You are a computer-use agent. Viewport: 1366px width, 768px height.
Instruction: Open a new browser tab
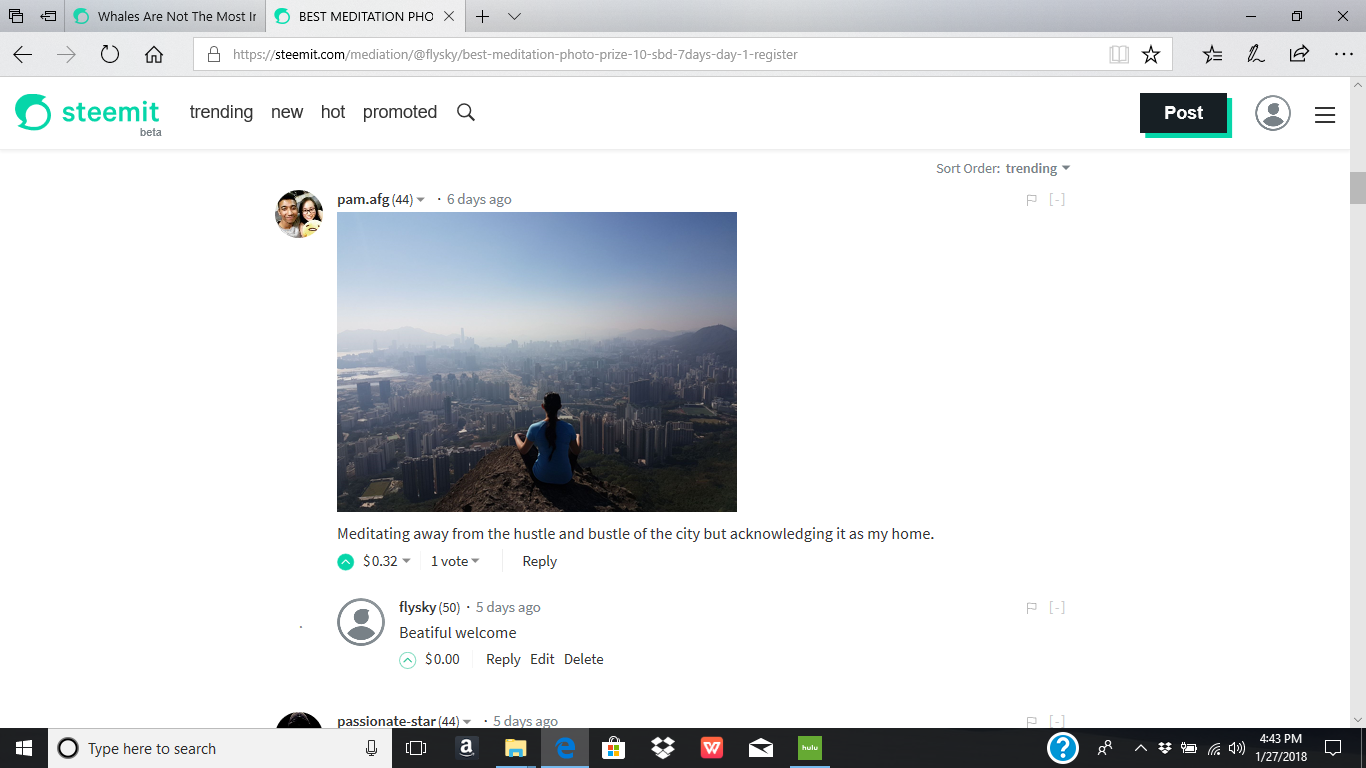point(482,16)
